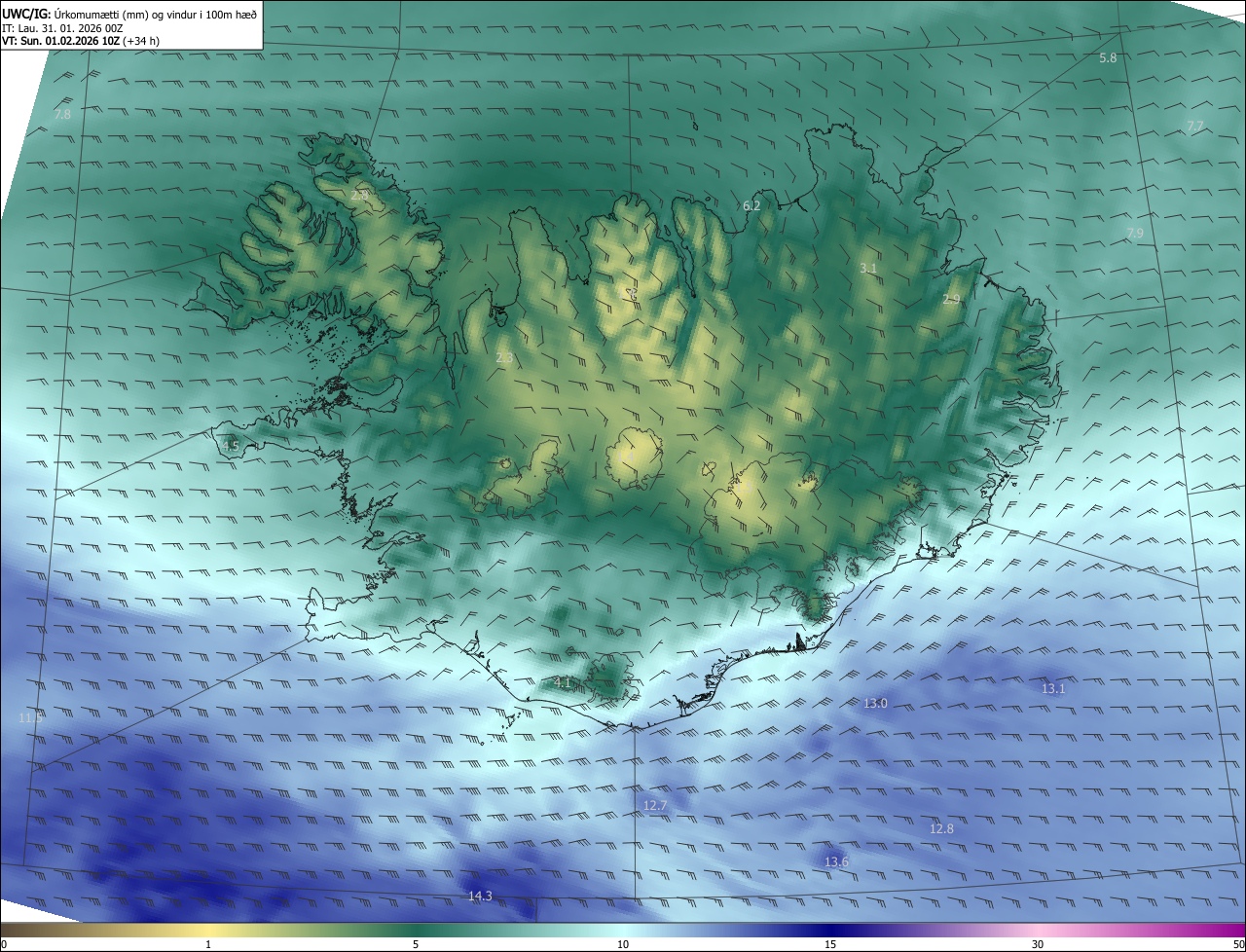This screenshot has width=1246, height=952.
Task: Click the VT: Sun. 01.02.2026 10Z line
Action: coord(82,42)
